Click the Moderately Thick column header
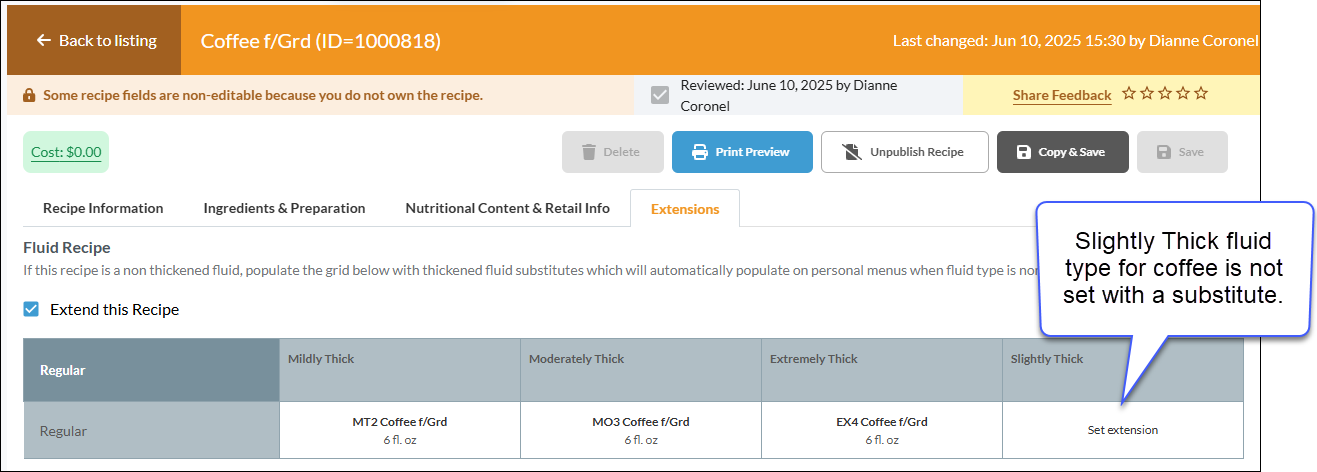Image resolution: width=1317 pixels, height=472 pixels. tap(641, 370)
